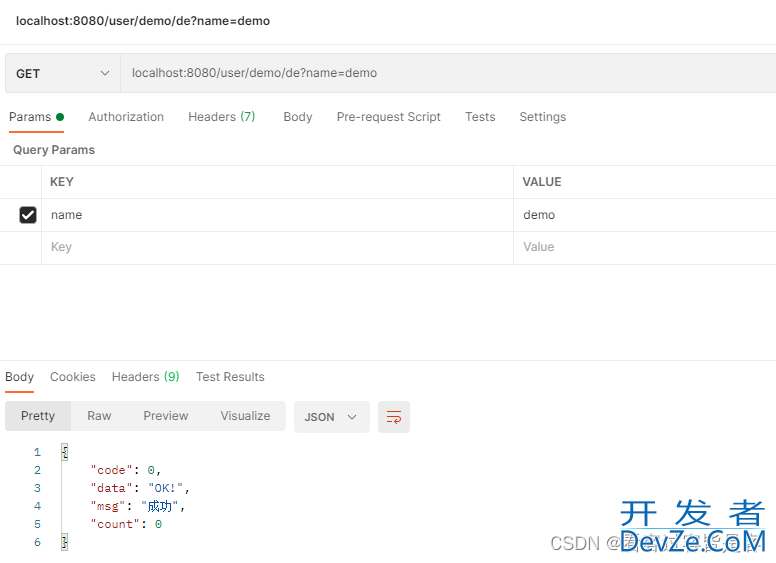776x563 pixels.
Task: Open the response Cookies tab
Action: click(73, 377)
